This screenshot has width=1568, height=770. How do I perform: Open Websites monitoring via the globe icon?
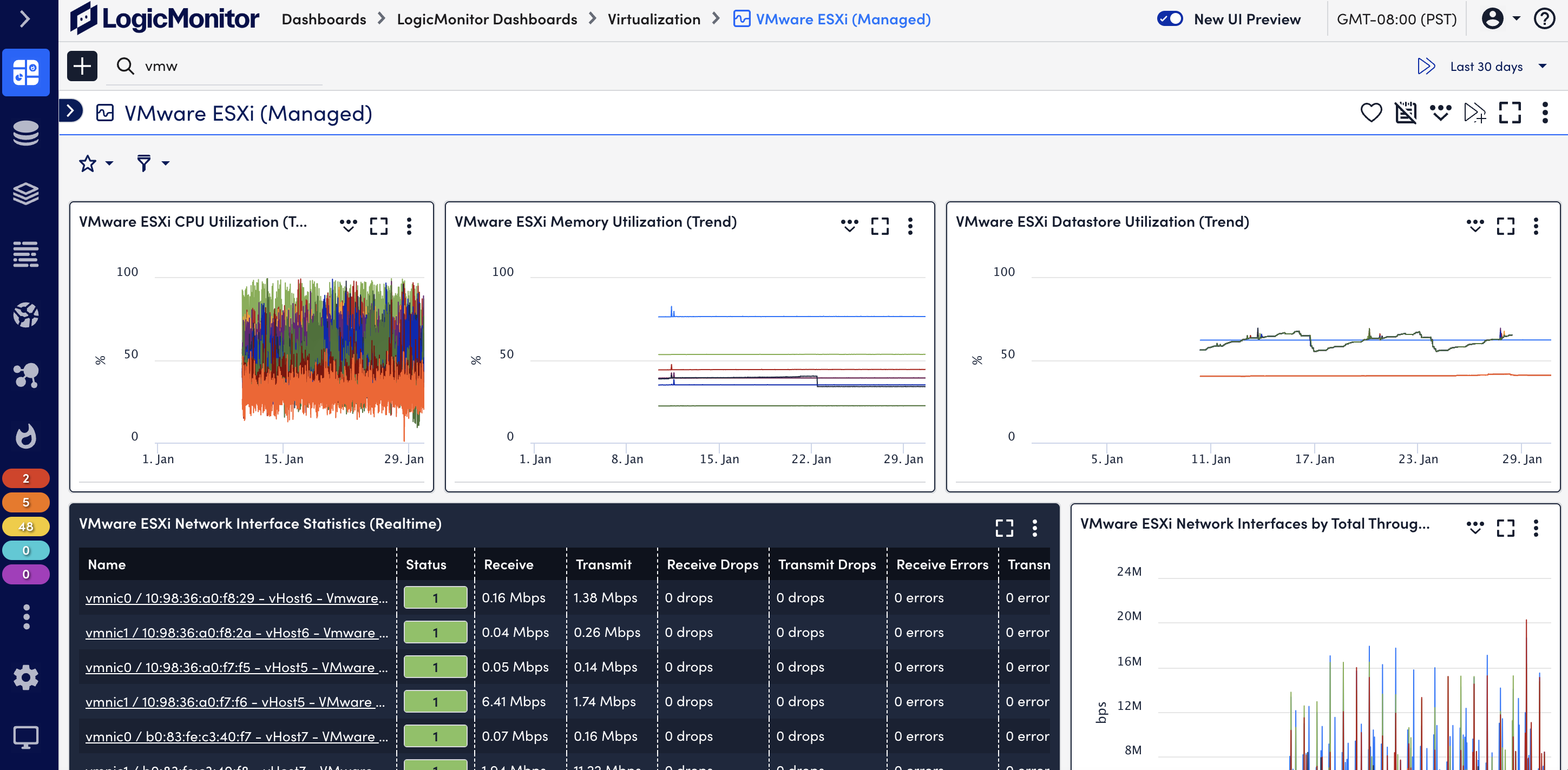click(26, 315)
